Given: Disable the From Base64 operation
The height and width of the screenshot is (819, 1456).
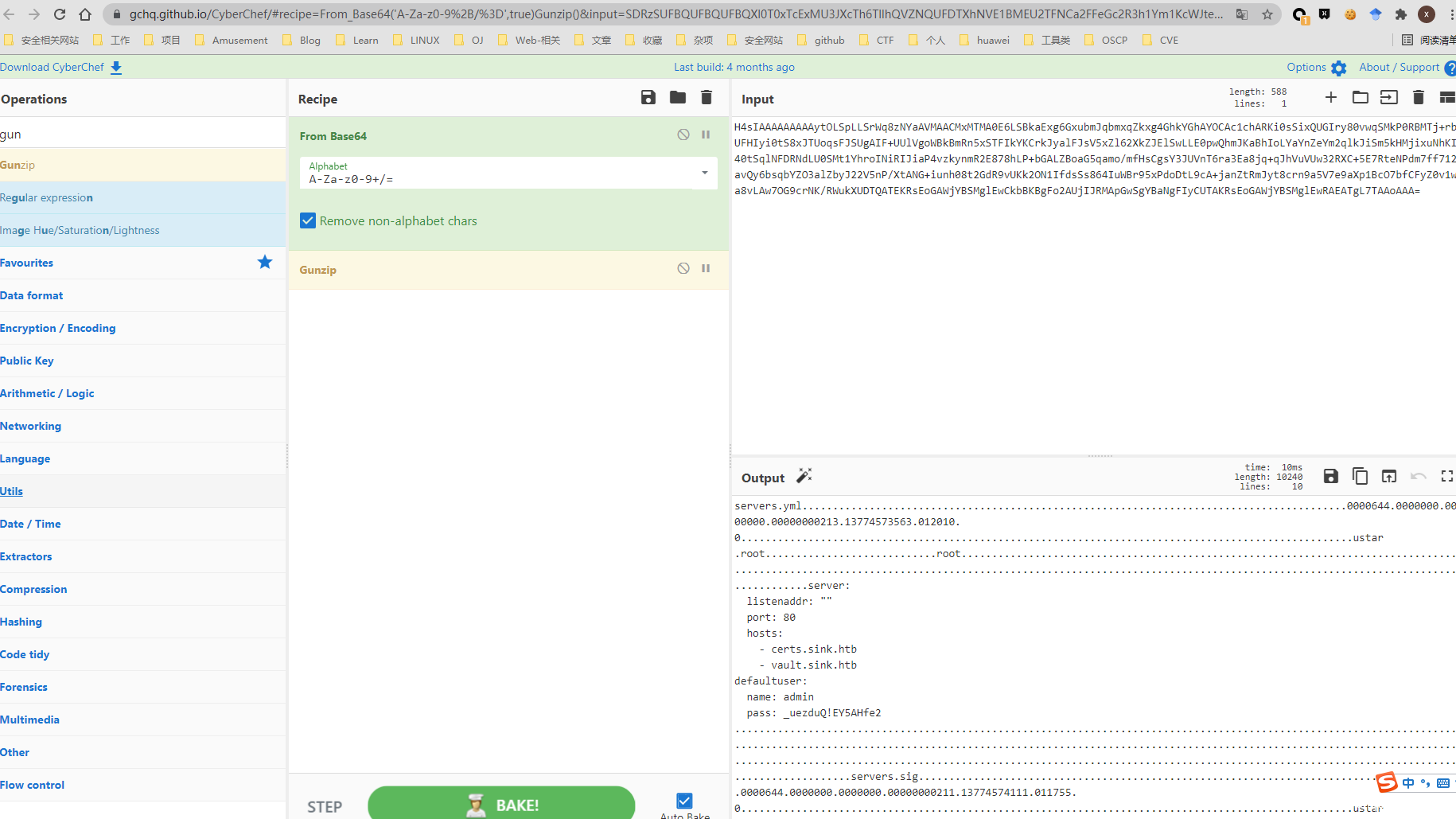Looking at the screenshot, I should pyautogui.click(x=683, y=135).
